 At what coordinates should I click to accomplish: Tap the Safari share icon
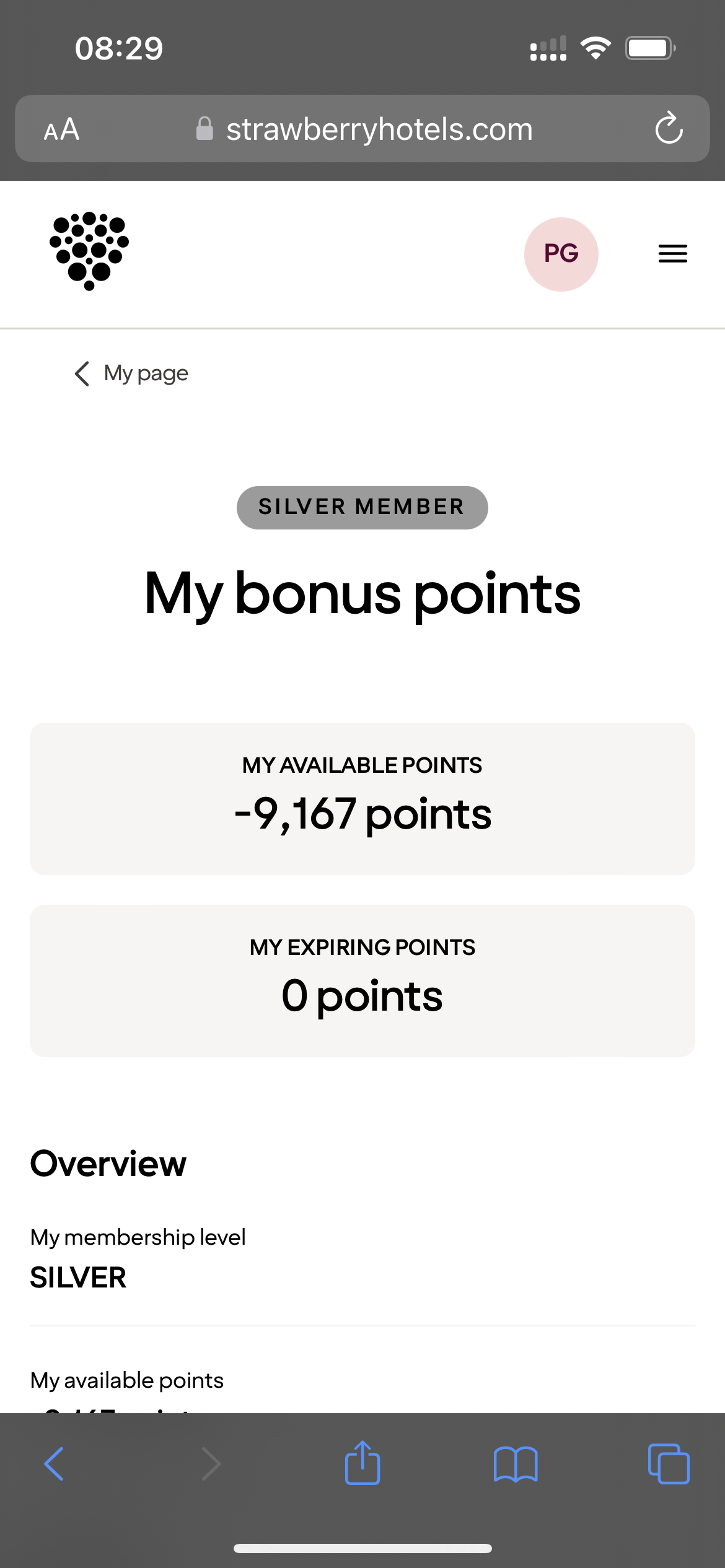pyautogui.click(x=362, y=1463)
